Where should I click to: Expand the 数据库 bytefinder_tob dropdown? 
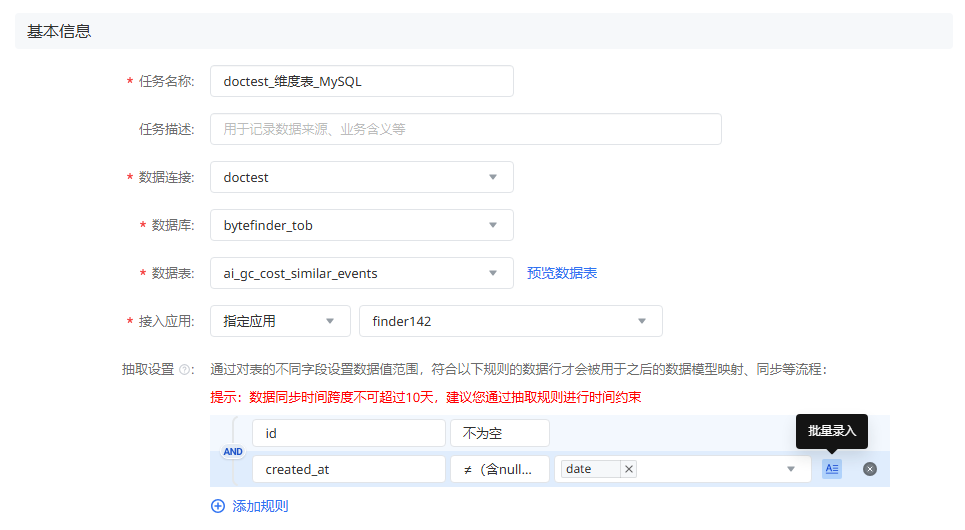click(361, 225)
